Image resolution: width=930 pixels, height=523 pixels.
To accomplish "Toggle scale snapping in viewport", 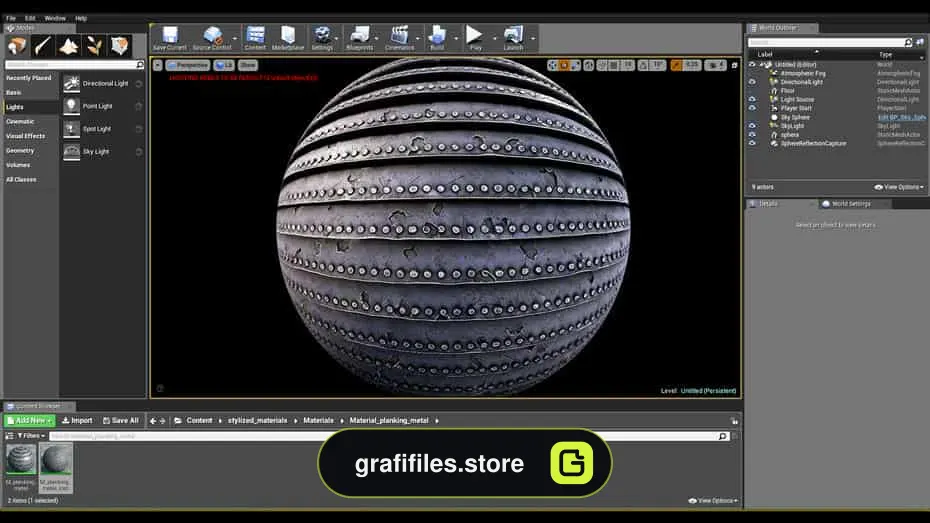I will [x=676, y=65].
